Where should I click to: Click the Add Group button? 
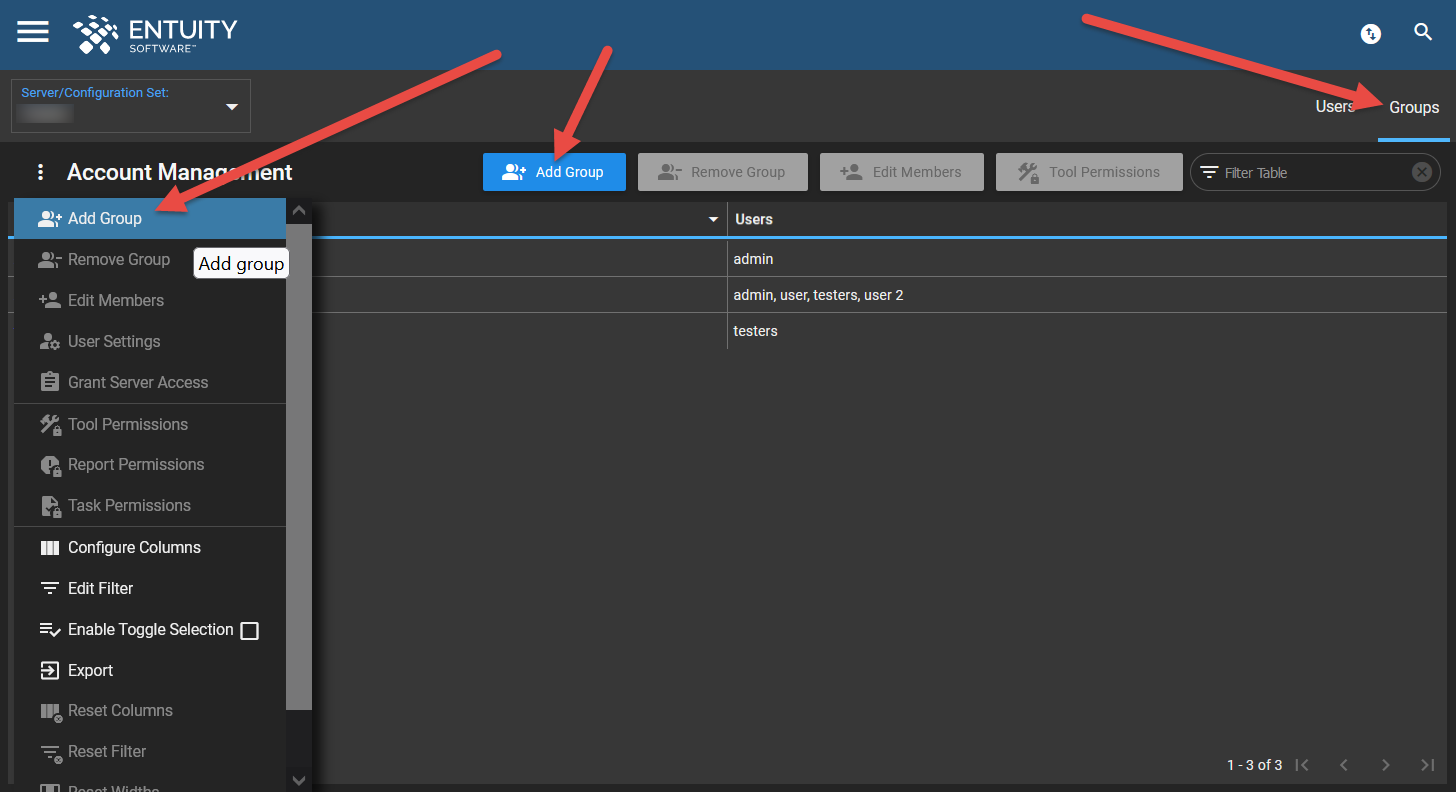(554, 171)
